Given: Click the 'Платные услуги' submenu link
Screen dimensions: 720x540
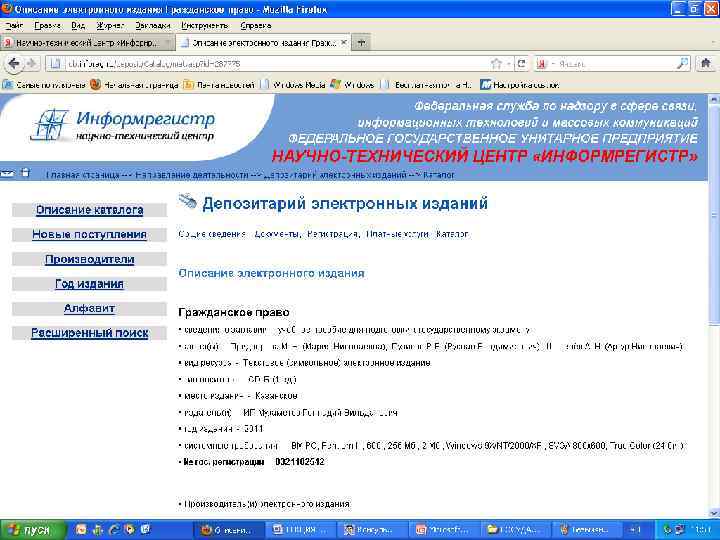Looking at the screenshot, I should [397, 234].
